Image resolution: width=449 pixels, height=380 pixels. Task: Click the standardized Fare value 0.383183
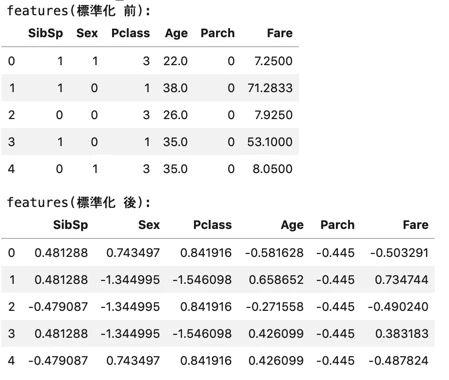tap(402, 334)
